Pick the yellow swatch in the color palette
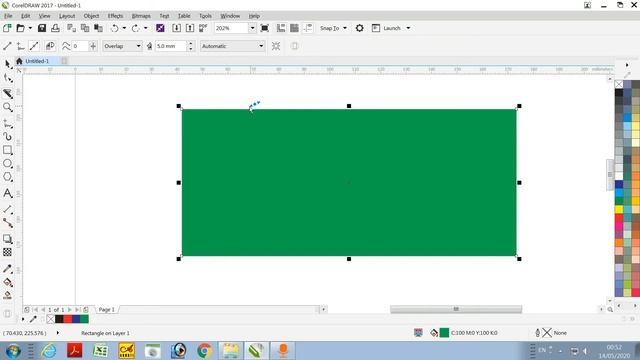 [619, 209]
